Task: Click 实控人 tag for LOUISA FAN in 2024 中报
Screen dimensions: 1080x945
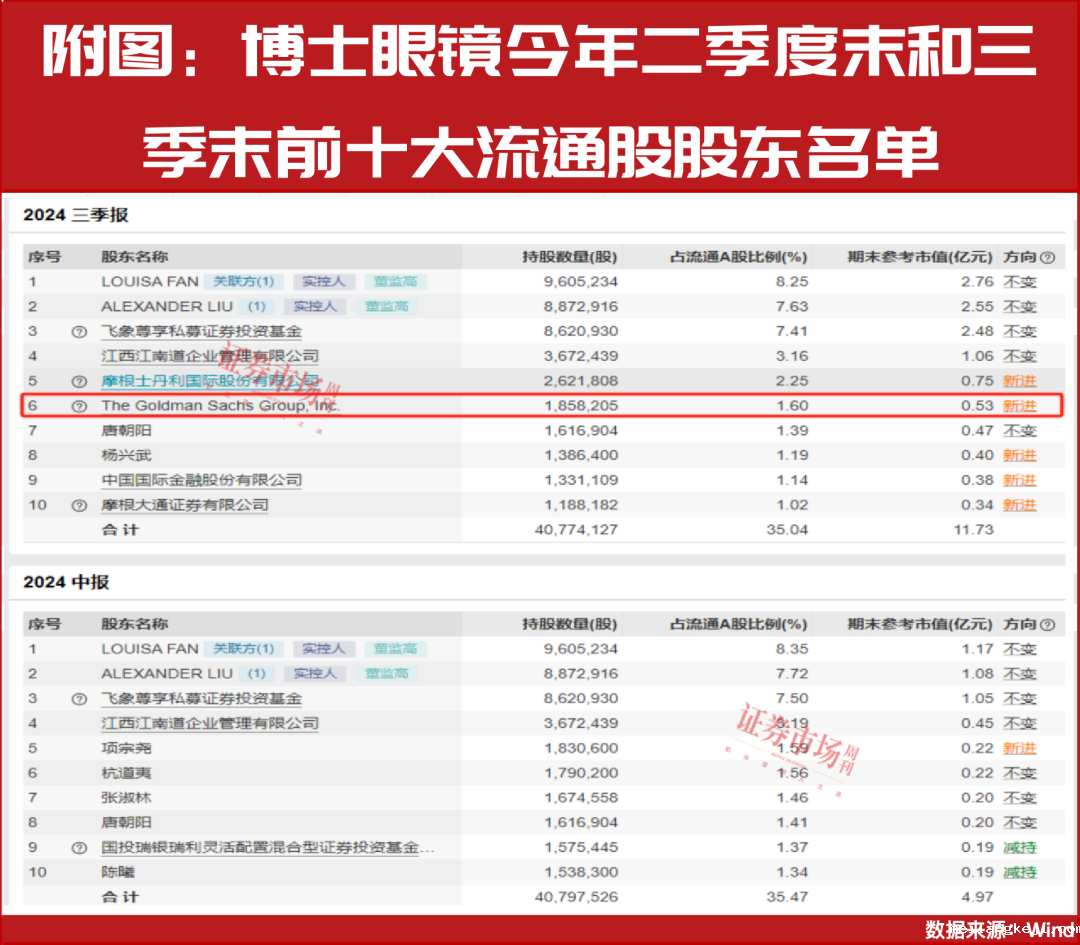Action: coord(324,649)
